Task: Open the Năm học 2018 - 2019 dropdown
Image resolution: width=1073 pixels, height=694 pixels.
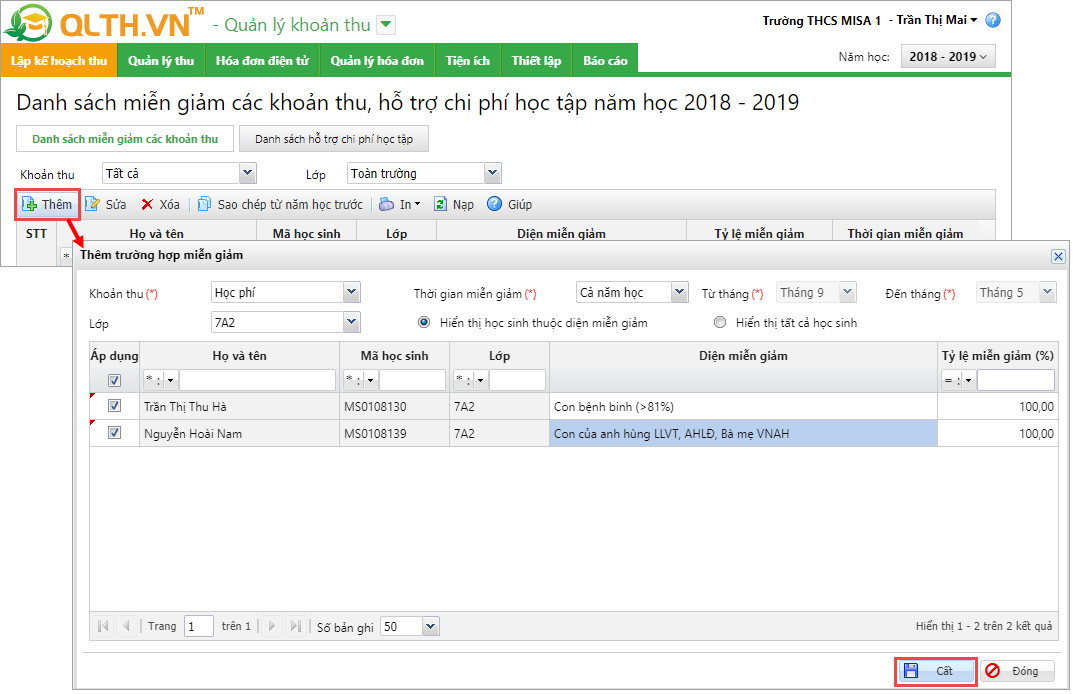Action: point(948,57)
